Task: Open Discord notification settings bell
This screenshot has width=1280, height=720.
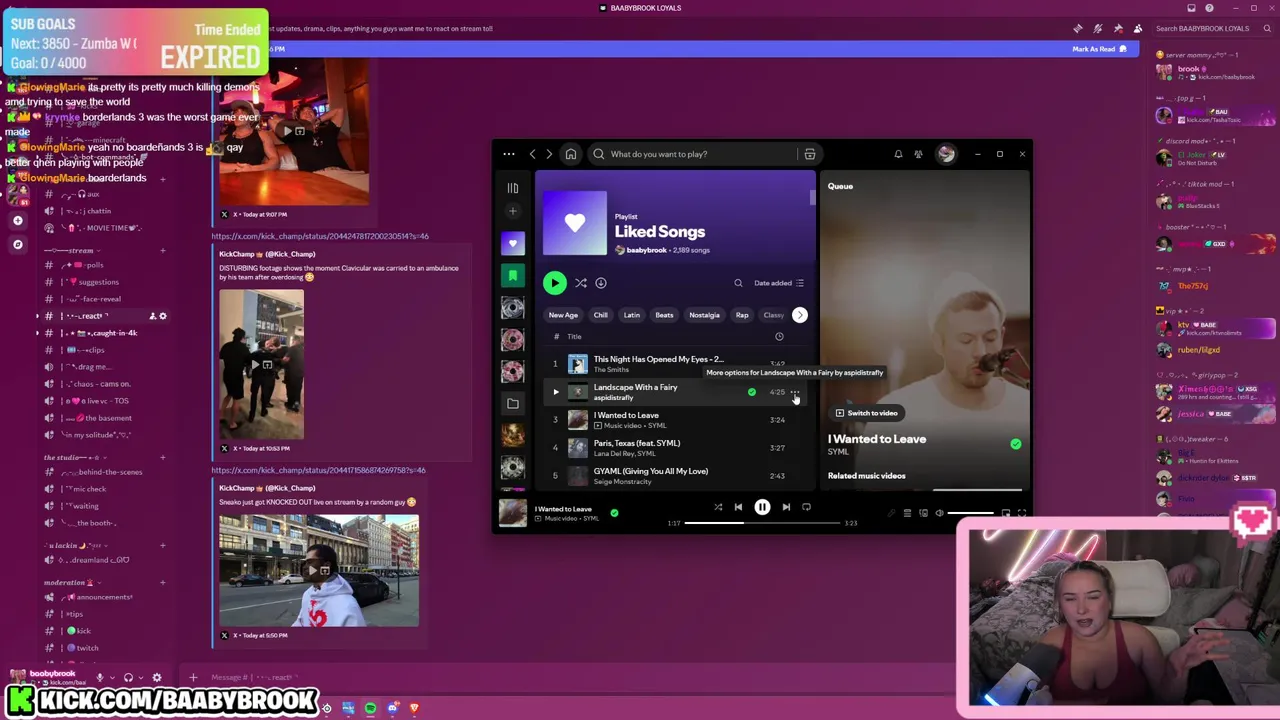Action: pos(1097,28)
